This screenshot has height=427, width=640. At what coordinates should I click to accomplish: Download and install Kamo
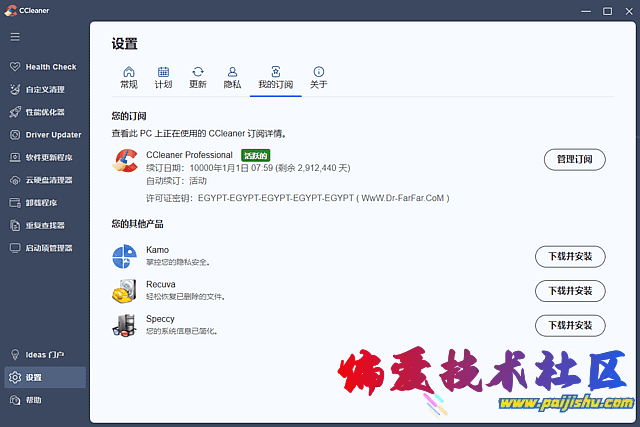click(x=570, y=256)
